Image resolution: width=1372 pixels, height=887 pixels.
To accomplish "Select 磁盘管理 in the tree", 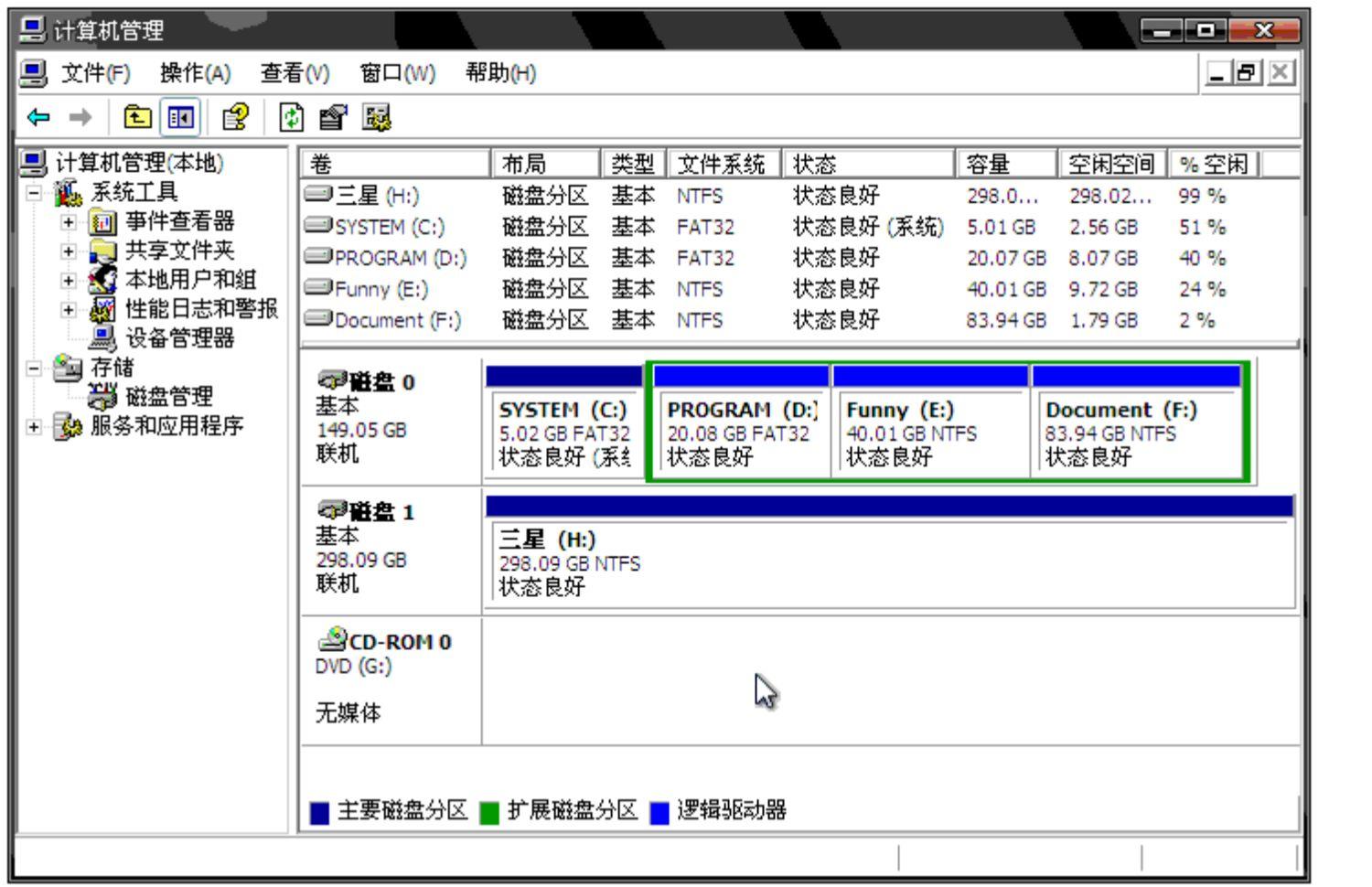I will [x=168, y=396].
